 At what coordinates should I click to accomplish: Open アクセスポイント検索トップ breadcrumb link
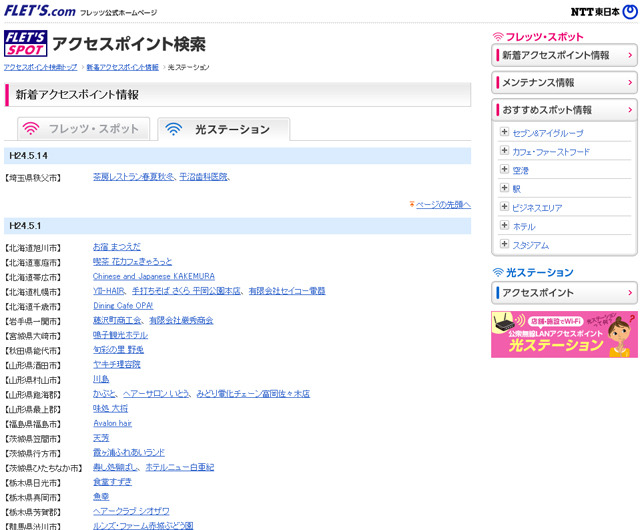click(x=40, y=67)
